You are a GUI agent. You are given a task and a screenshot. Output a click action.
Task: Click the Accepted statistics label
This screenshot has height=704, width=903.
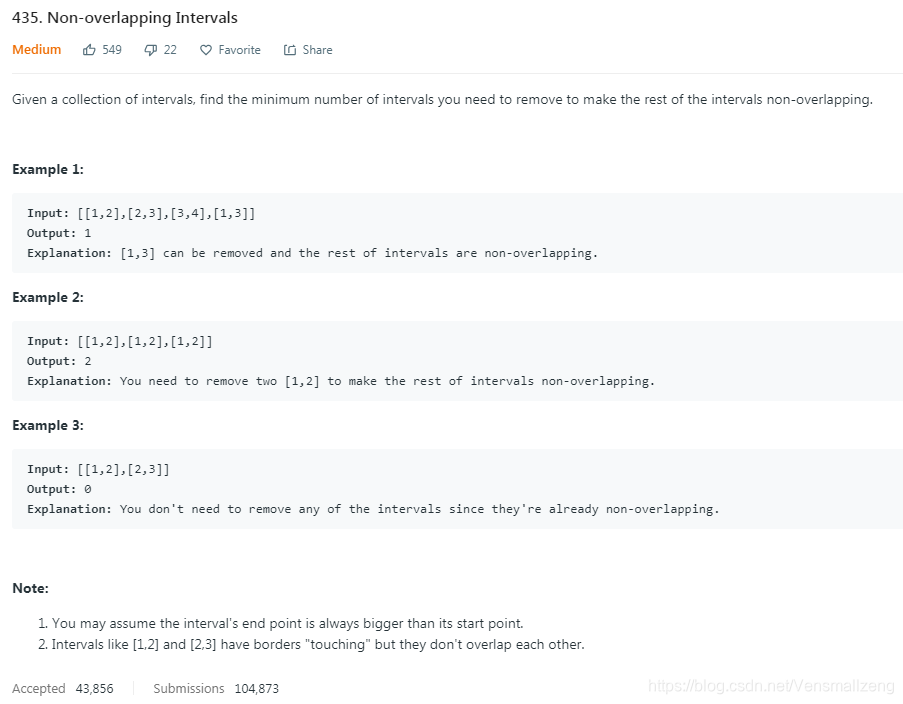(x=38, y=688)
